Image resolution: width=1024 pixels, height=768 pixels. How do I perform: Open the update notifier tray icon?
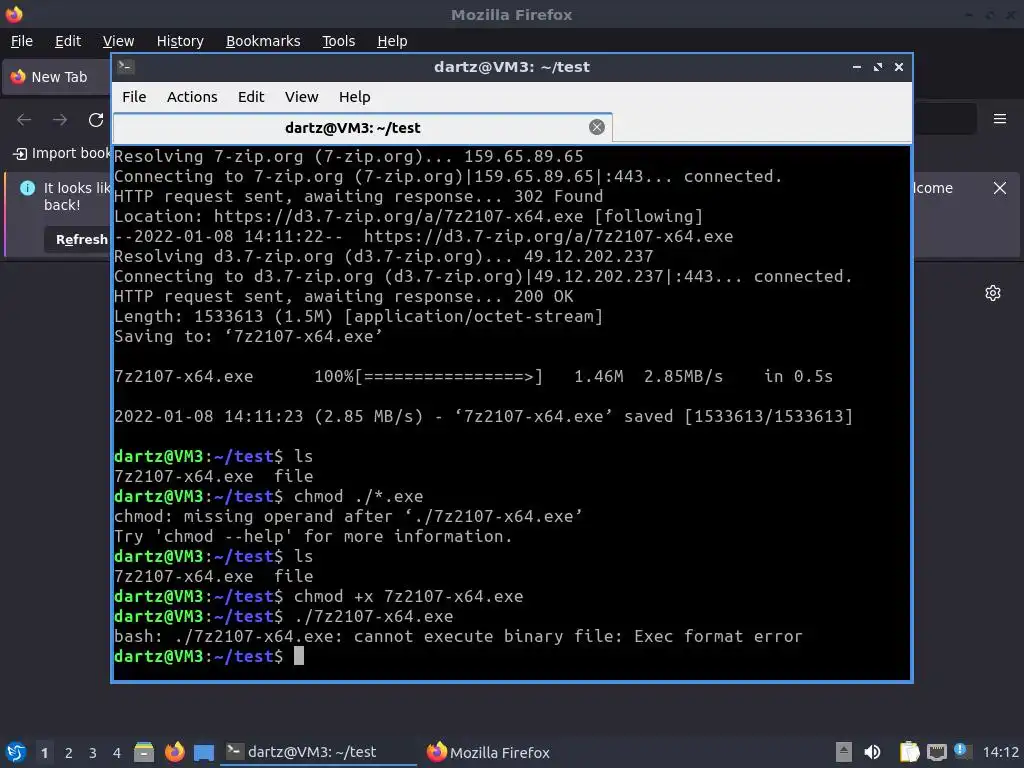pos(961,750)
